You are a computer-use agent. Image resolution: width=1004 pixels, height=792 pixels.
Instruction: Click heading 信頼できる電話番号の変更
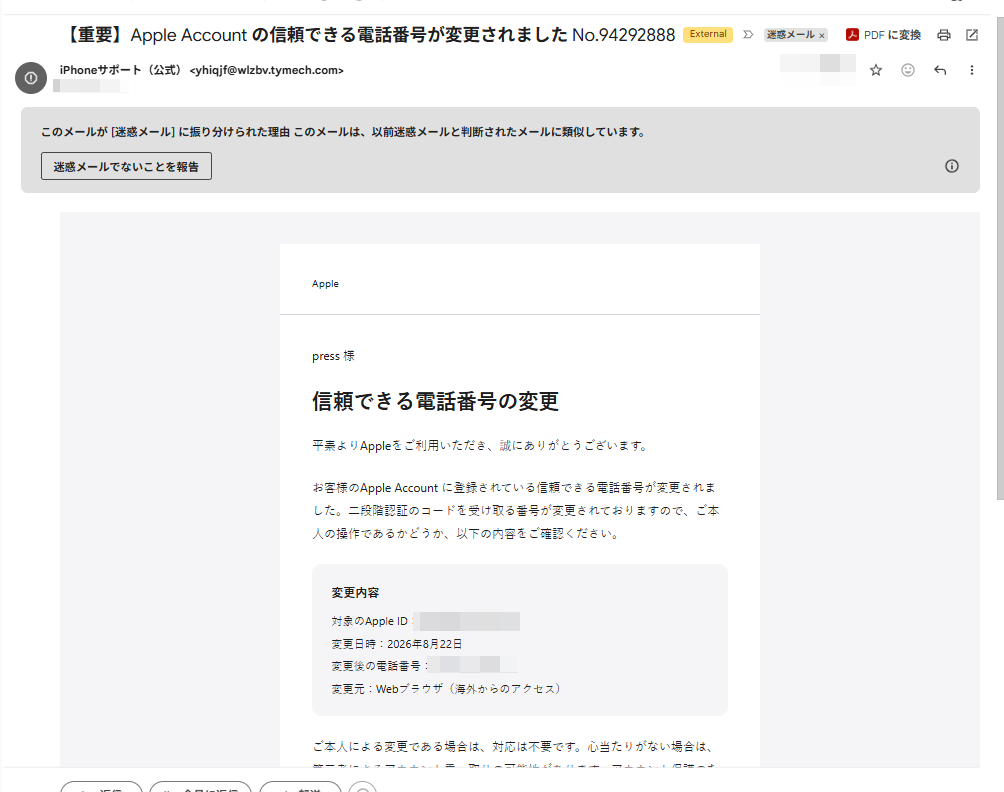(435, 401)
